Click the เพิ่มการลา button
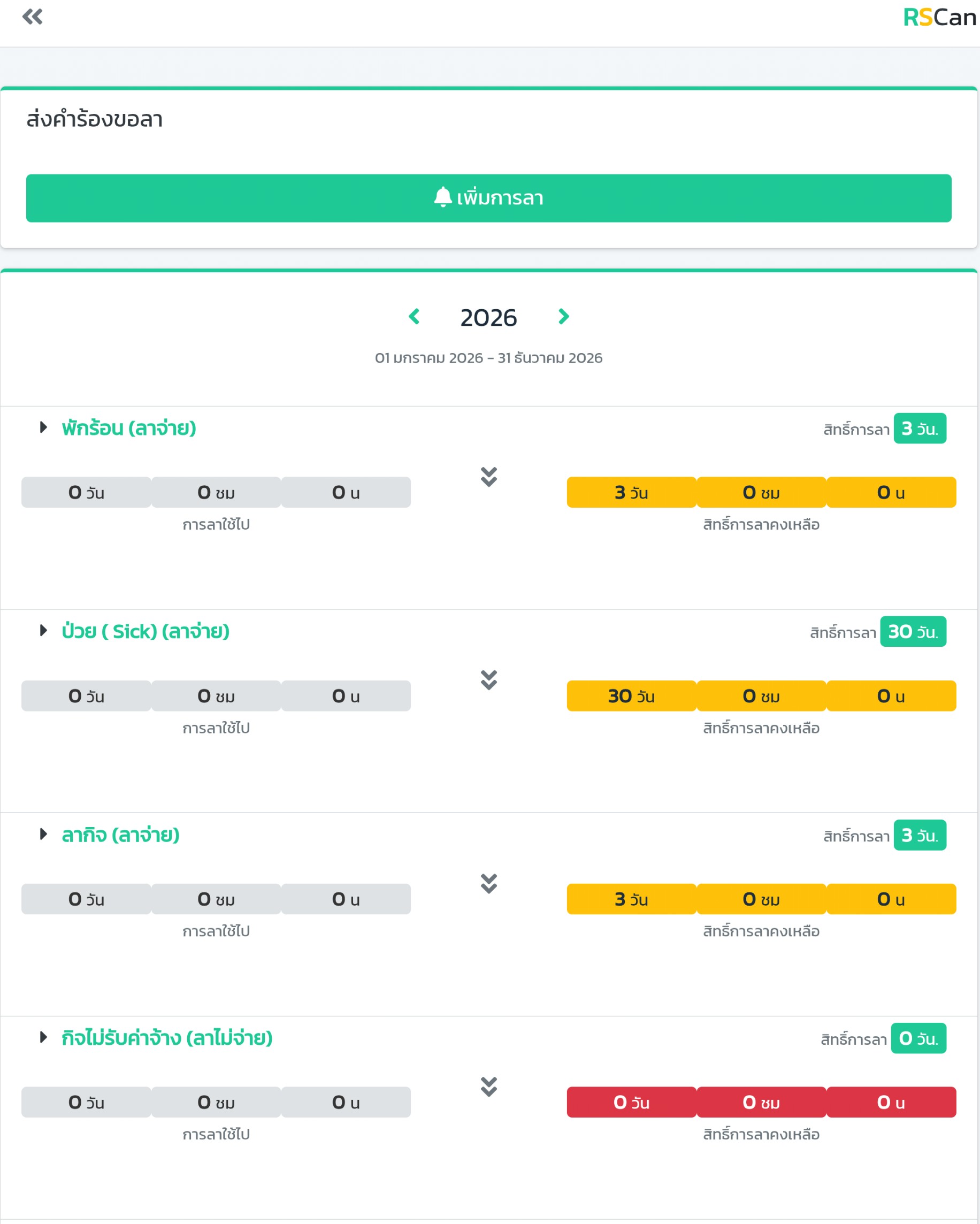The height and width of the screenshot is (1224, 980). [489, 198]
